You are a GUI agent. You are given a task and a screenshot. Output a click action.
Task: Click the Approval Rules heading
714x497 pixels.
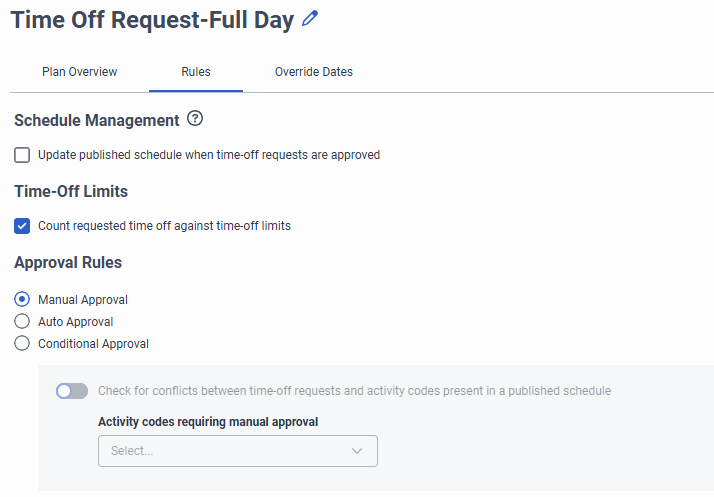[x=68, y=263]
